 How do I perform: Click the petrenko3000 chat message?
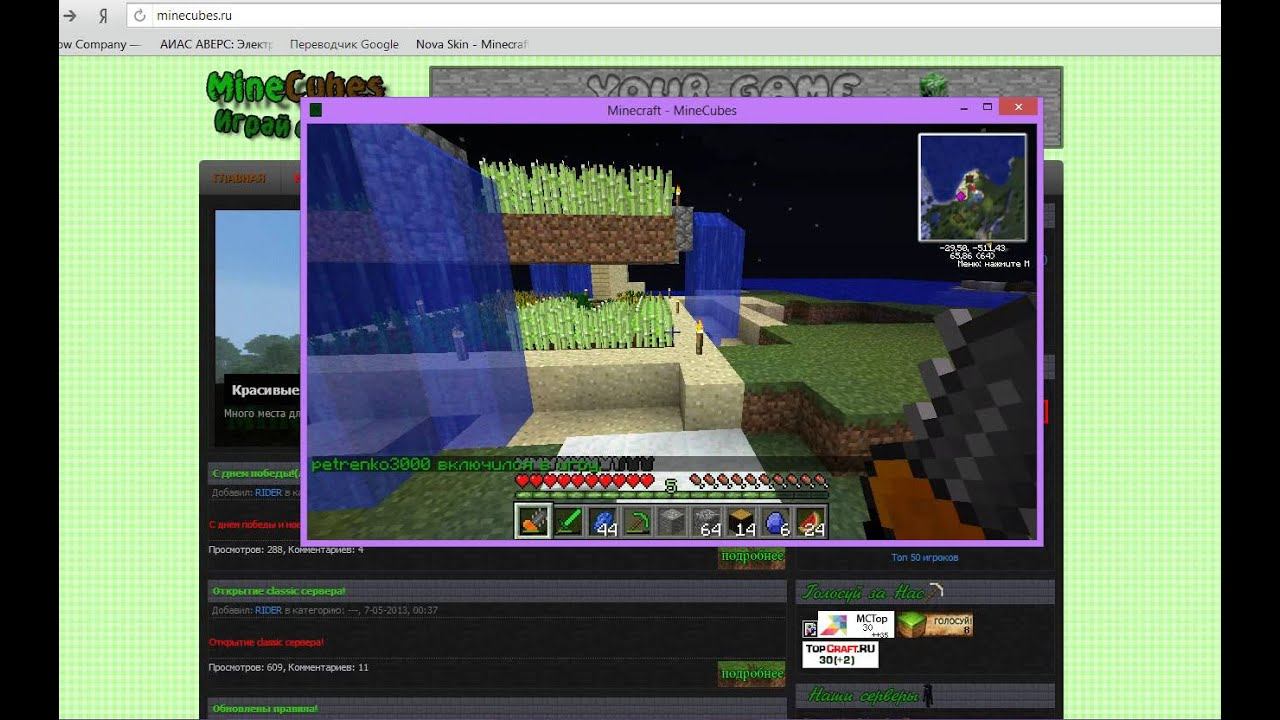point(456,464)
